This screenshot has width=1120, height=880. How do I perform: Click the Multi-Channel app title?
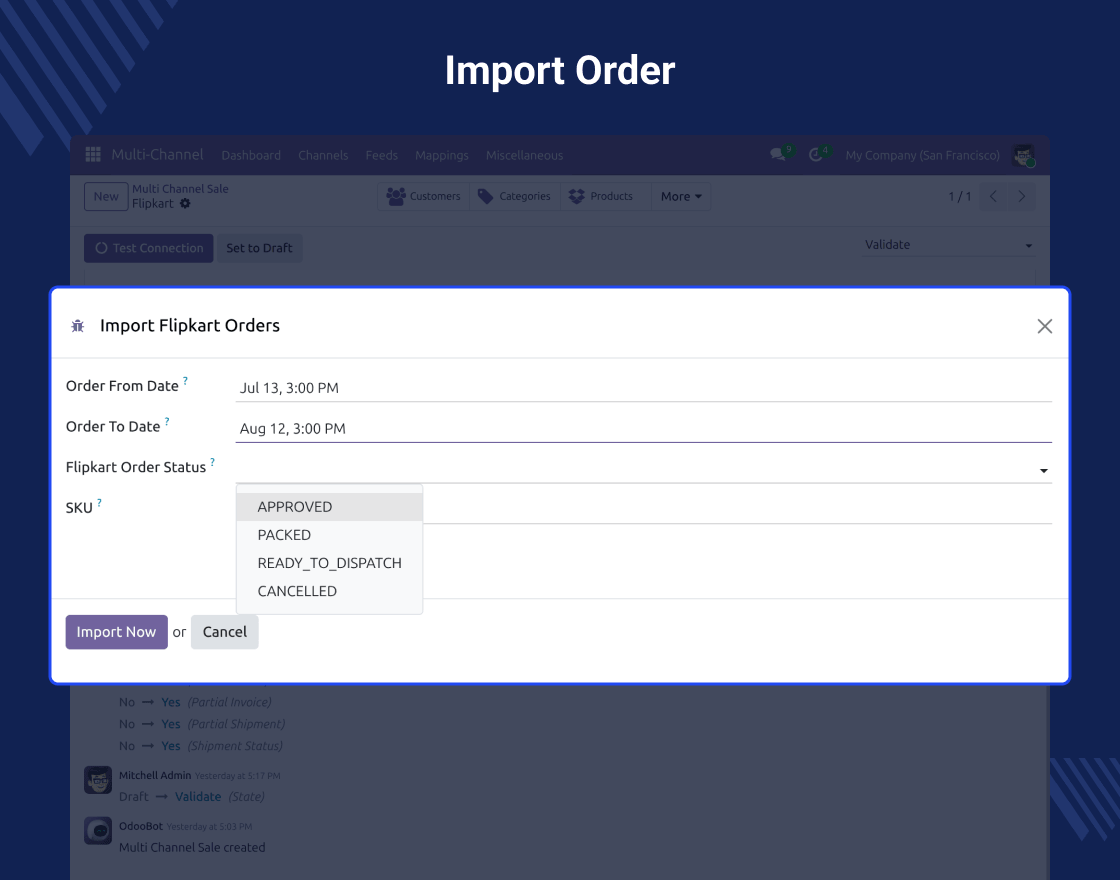point(157,154)
